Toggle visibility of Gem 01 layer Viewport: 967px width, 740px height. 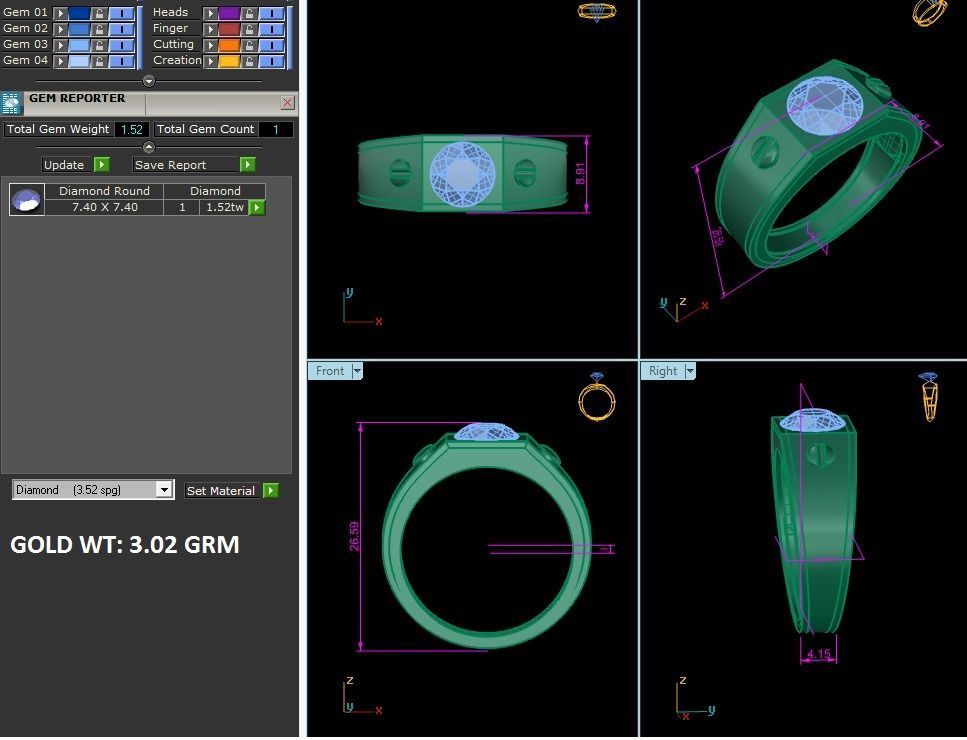click(121, 13)
